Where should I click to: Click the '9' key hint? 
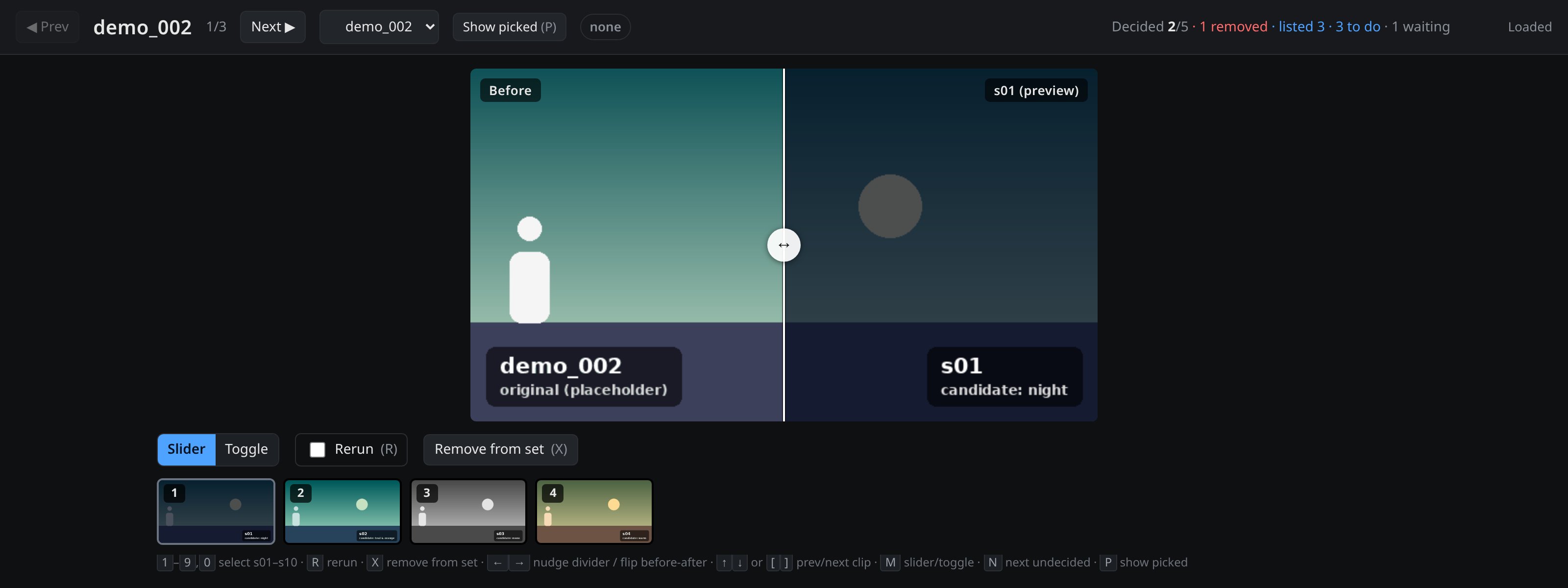click(x=188, y=563)
